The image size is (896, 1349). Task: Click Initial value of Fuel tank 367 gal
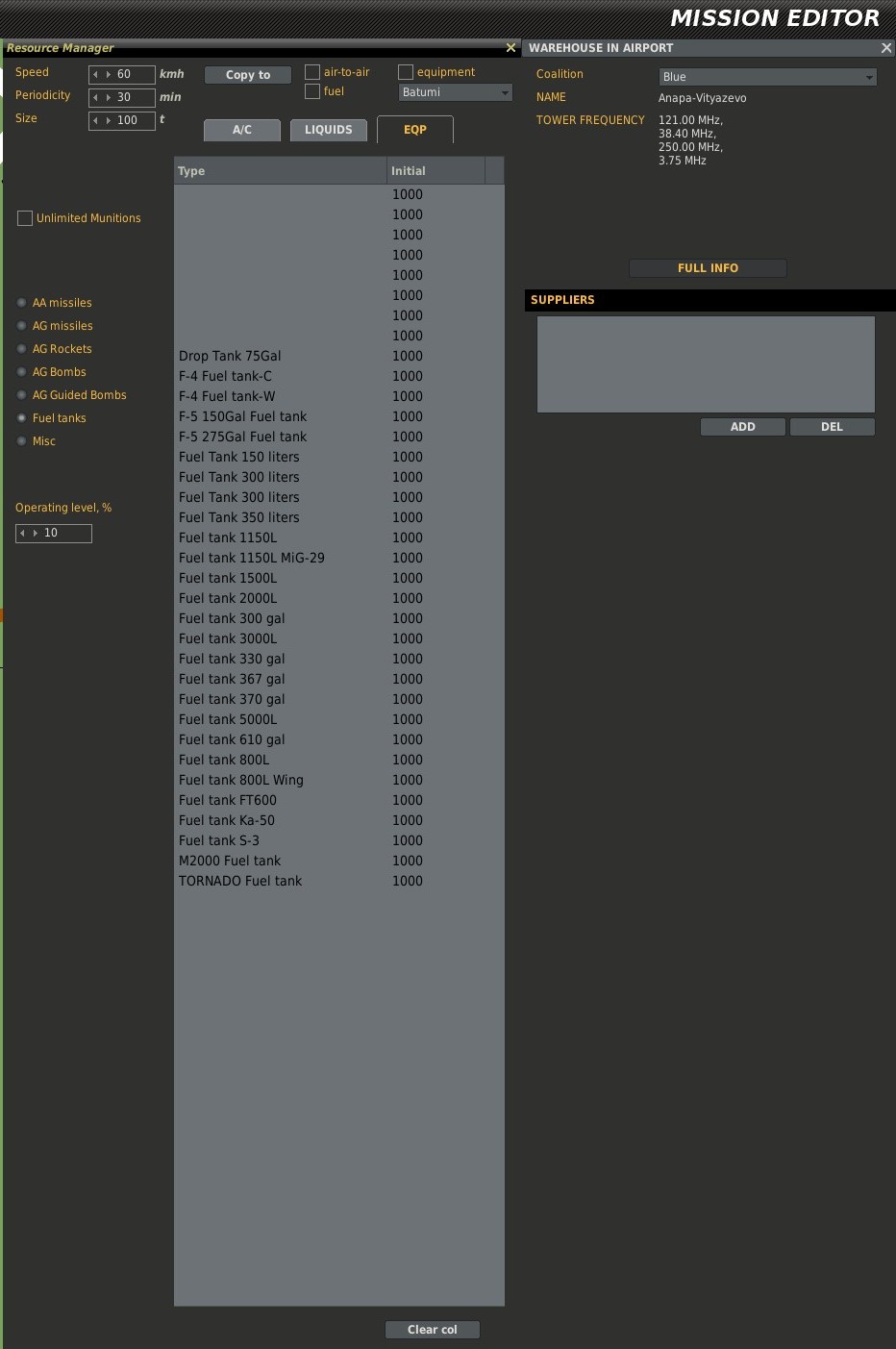408,679
